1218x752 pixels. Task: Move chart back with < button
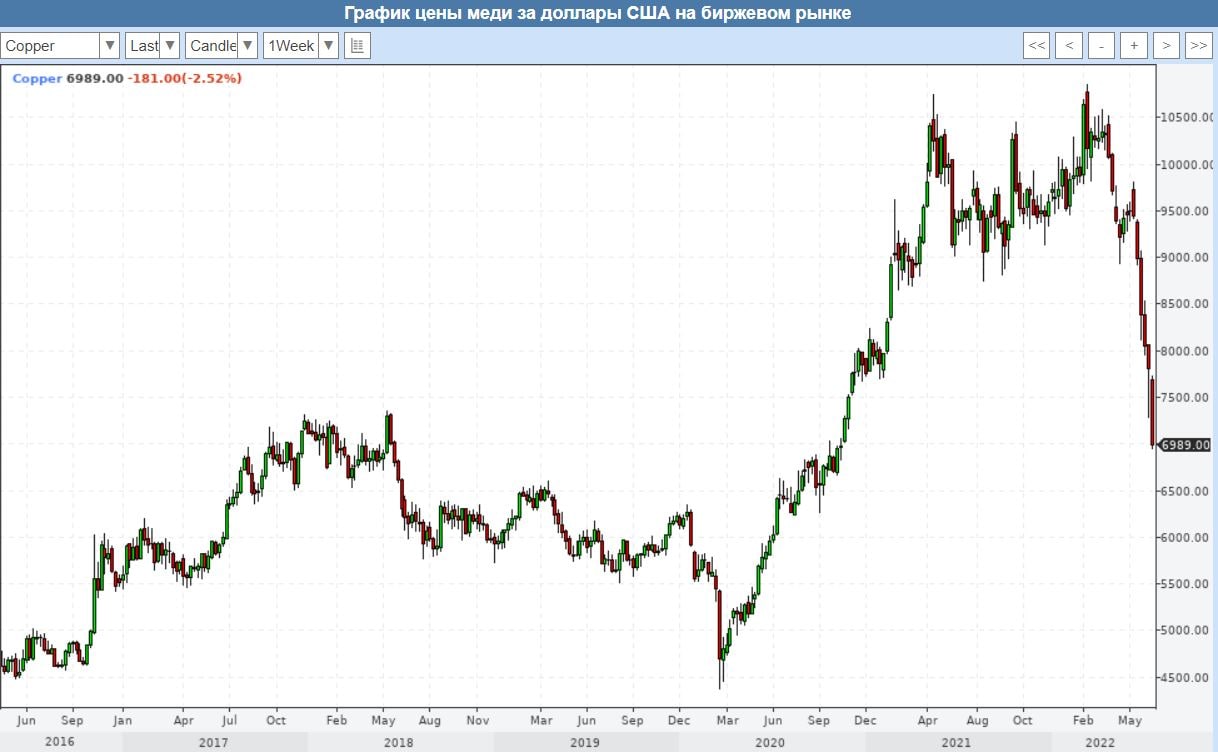click(1069, 46)
